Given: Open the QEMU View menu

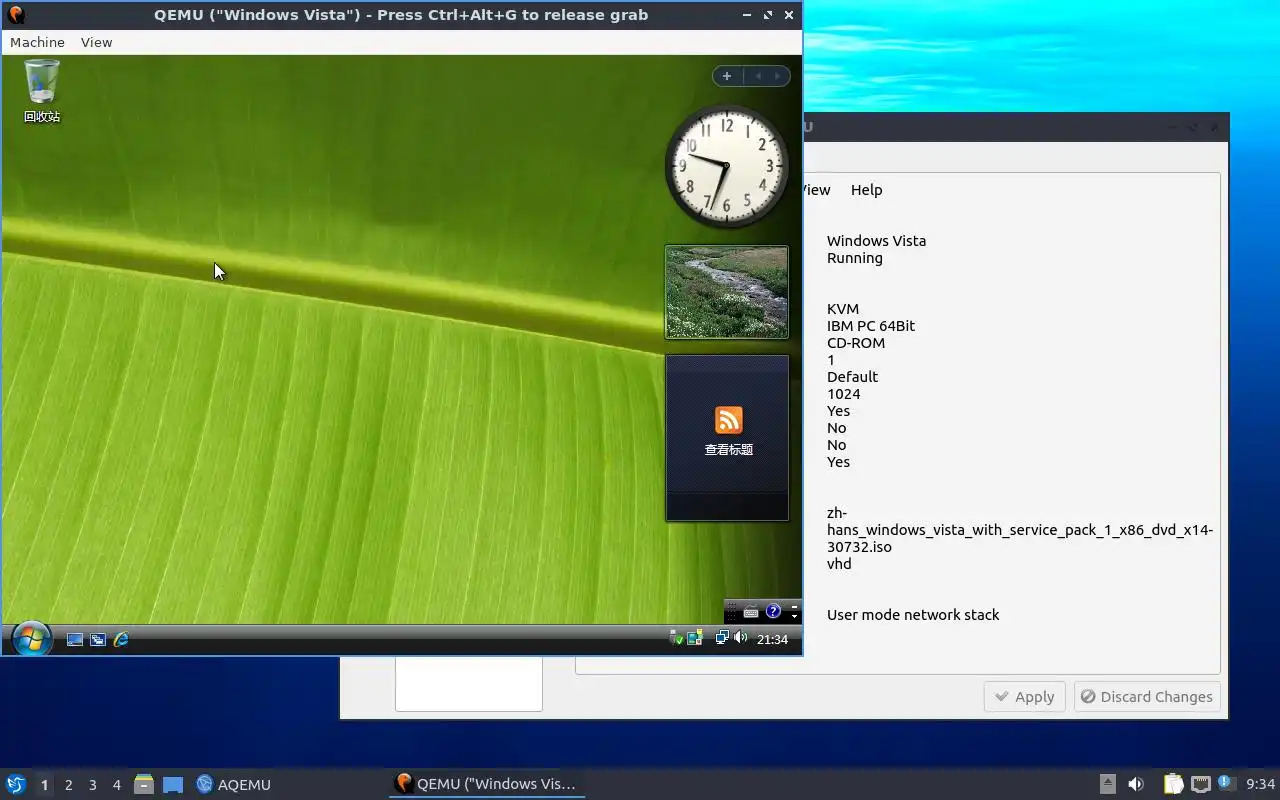Looking at the screenshot, I should click(96, 42).
